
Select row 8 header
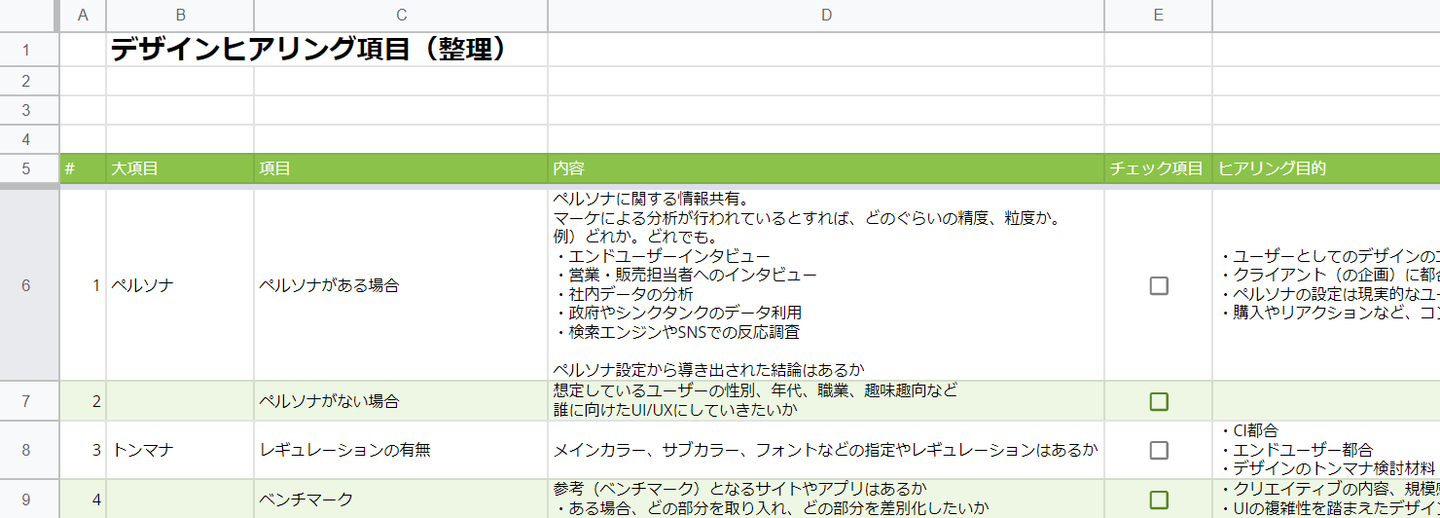pyautogui.click(x=29, y=450)
